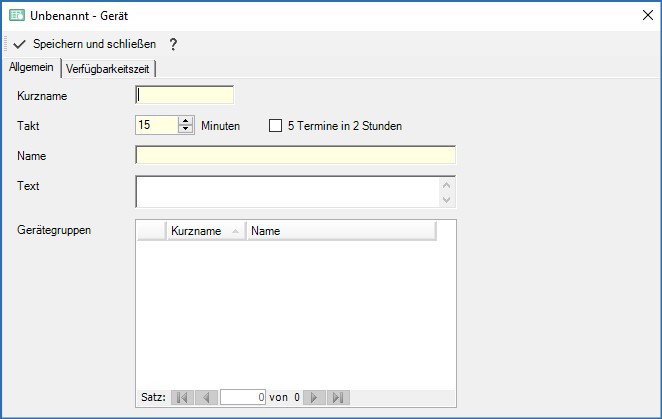Close the Unbenannt - Gerät window

coord(645,16)
